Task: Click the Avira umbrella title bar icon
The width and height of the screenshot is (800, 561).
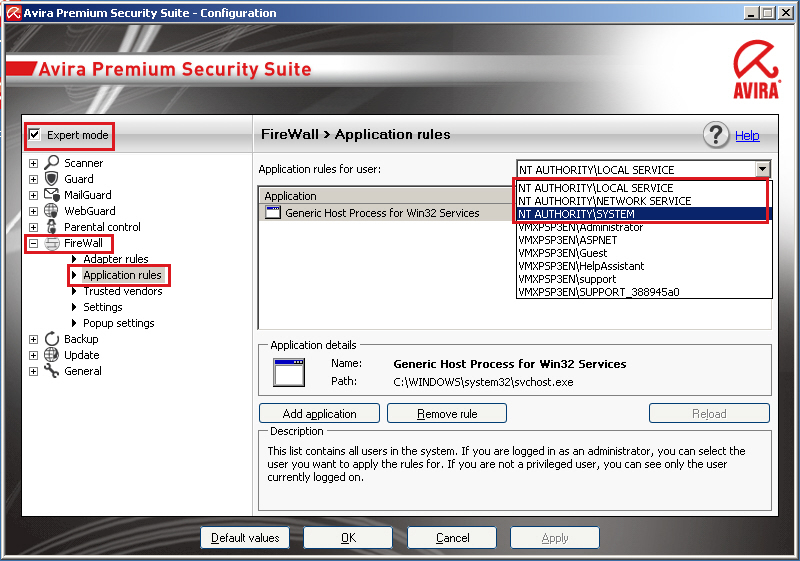Action: tap(14, 13)
